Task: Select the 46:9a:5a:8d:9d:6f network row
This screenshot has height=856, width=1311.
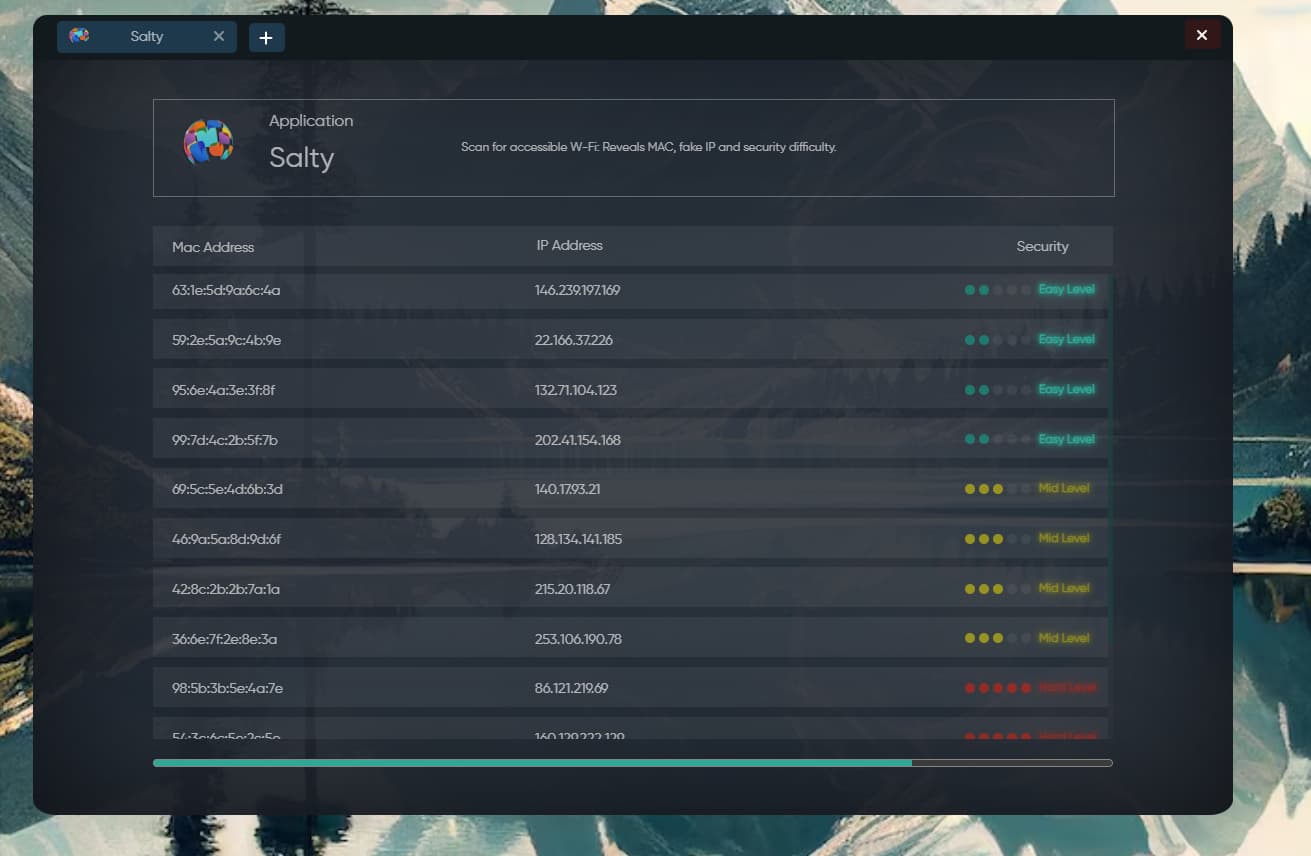Action: pyautogui.click(x=632, y=539)
